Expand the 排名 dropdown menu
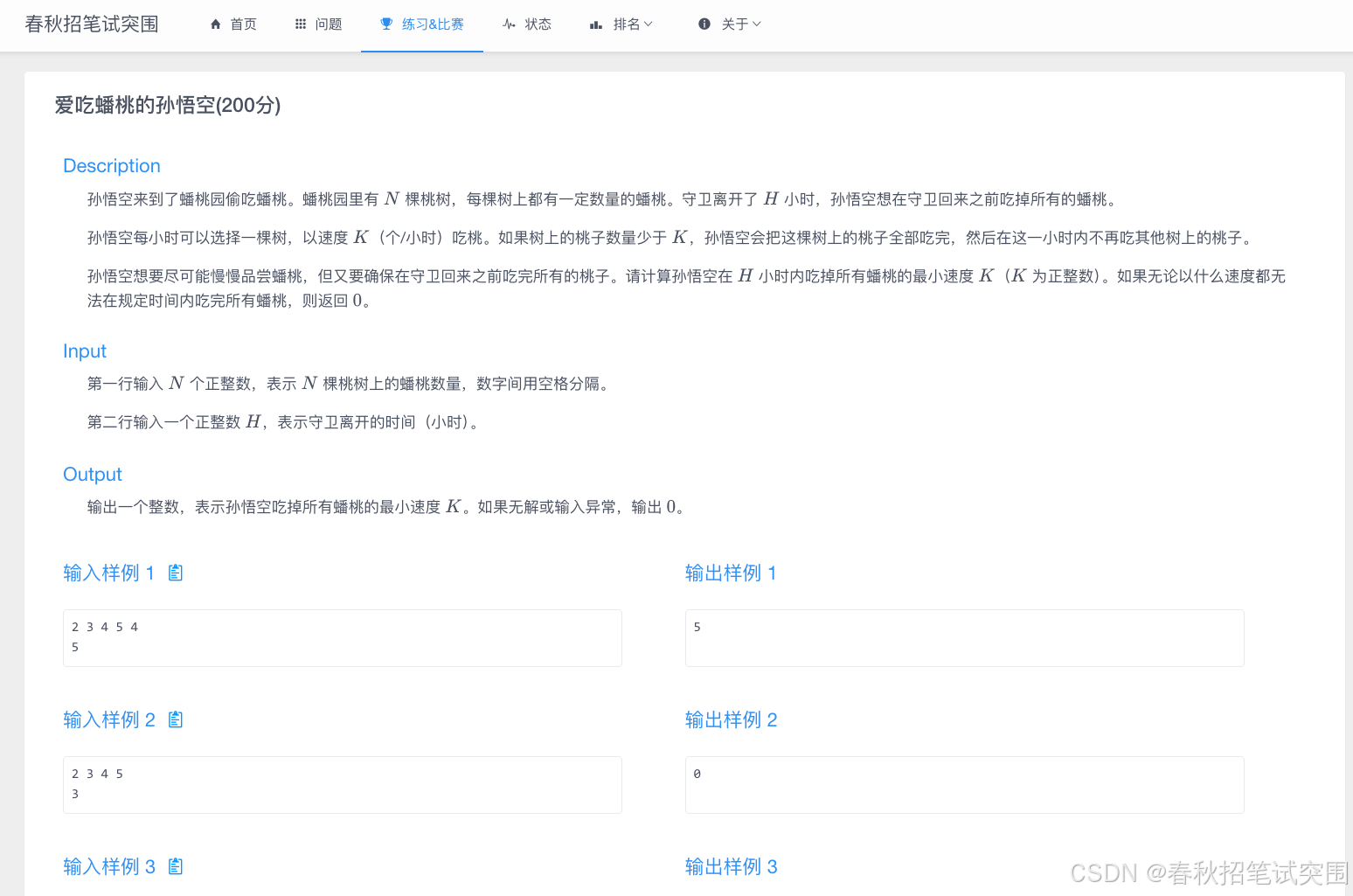 (647, 24)
